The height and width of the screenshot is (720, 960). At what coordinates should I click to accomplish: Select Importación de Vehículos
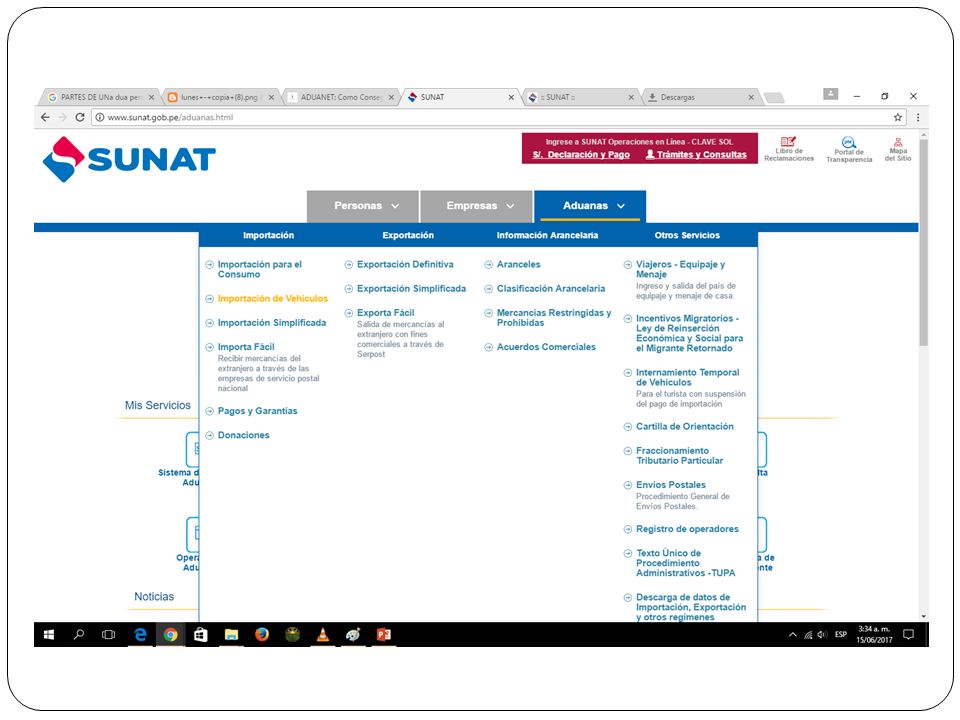[272, 299]
